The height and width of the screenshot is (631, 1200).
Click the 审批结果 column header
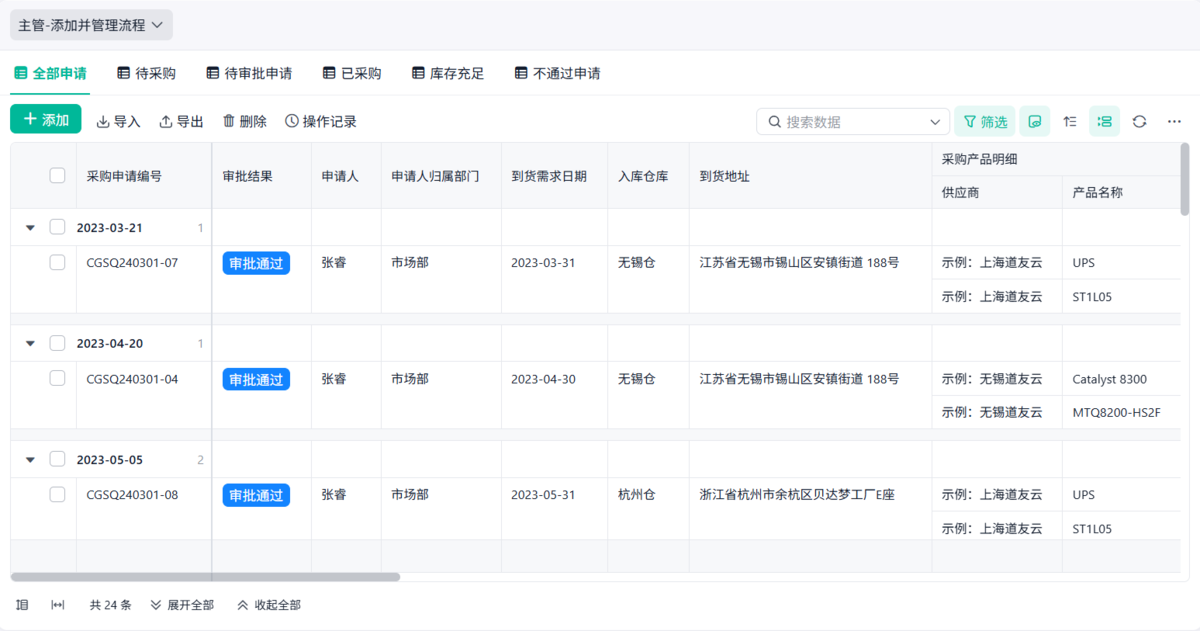(261, 176)
